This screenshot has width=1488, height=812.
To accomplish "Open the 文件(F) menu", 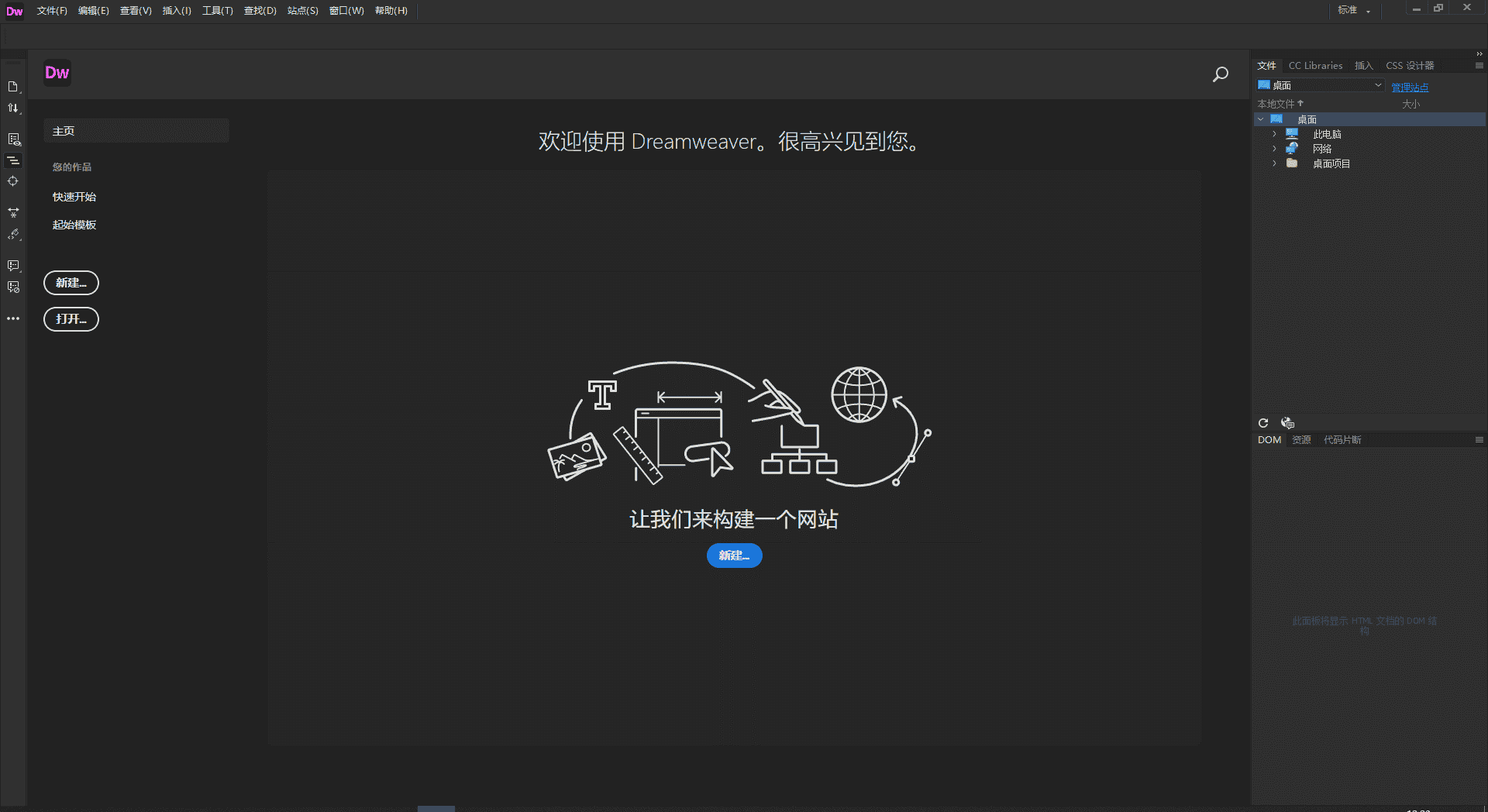I will 52,11.
